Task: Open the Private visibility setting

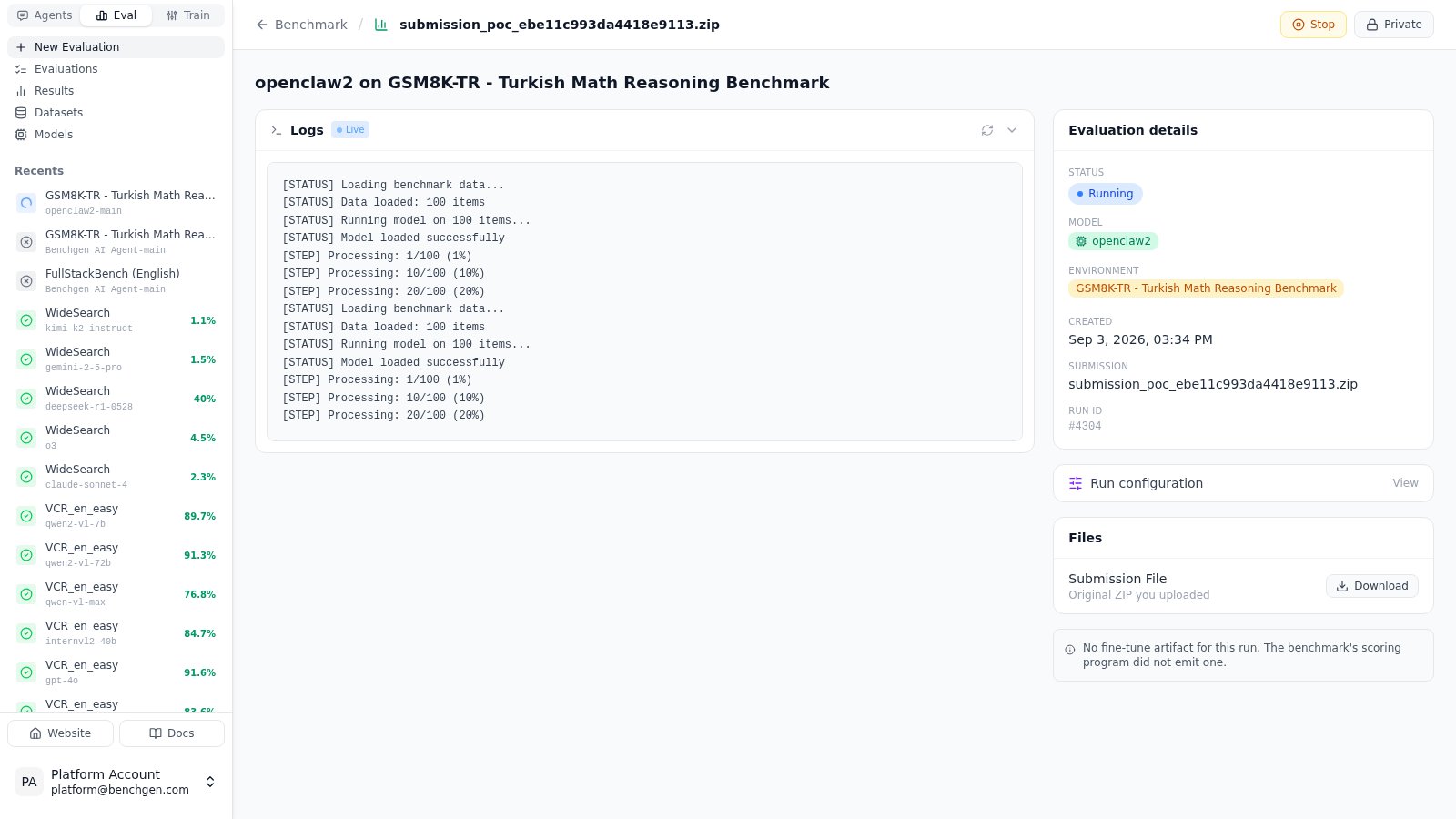Action: [1394, 25]
